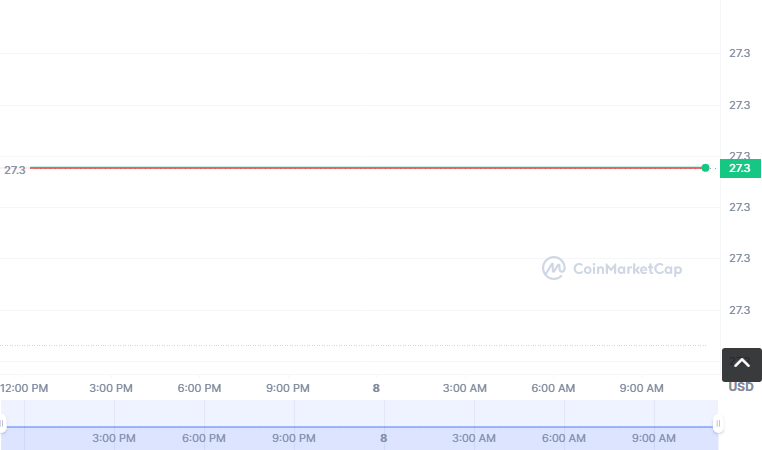Select date 8 on the chart time axis
The width and height of the screenshot is (762, 450).
pyautogui.click(x=376, y=388)
